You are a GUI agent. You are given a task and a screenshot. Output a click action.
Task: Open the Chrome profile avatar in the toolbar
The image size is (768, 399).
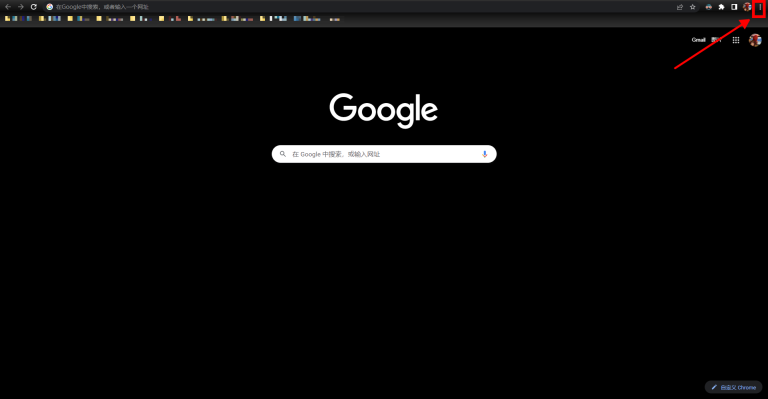747,7
